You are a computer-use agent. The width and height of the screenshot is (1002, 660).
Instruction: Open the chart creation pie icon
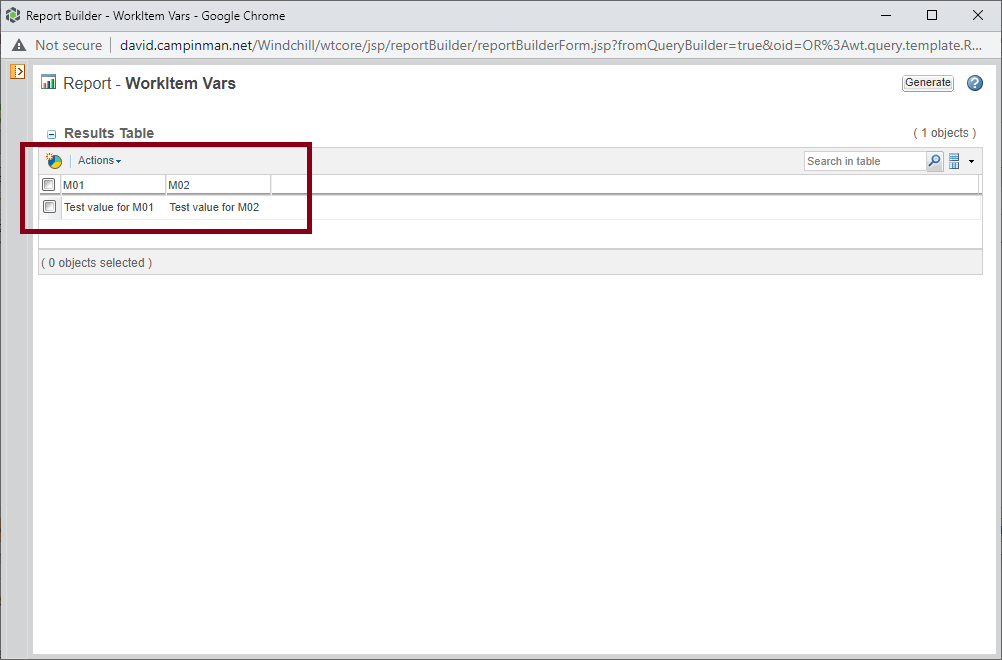point(54,160)
